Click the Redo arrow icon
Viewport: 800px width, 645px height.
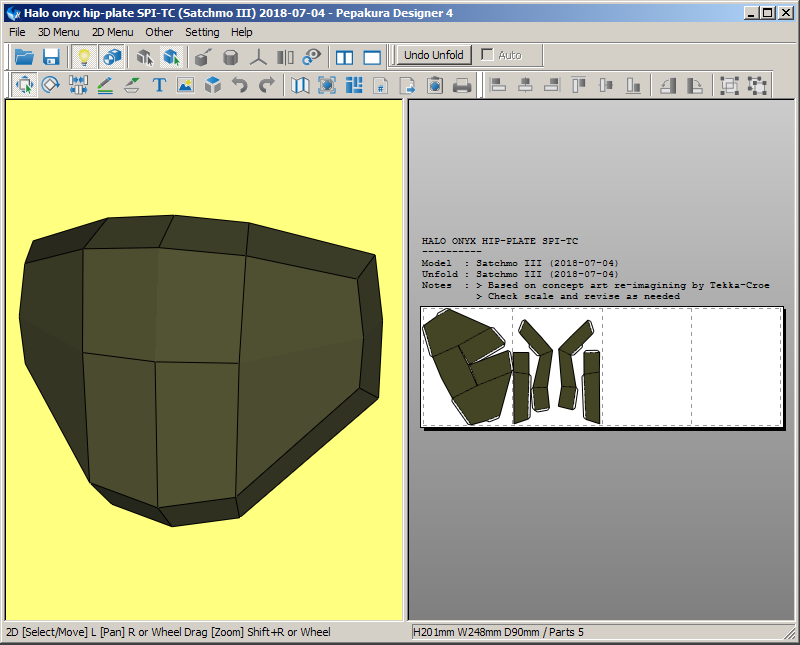[x=266, y=86]
